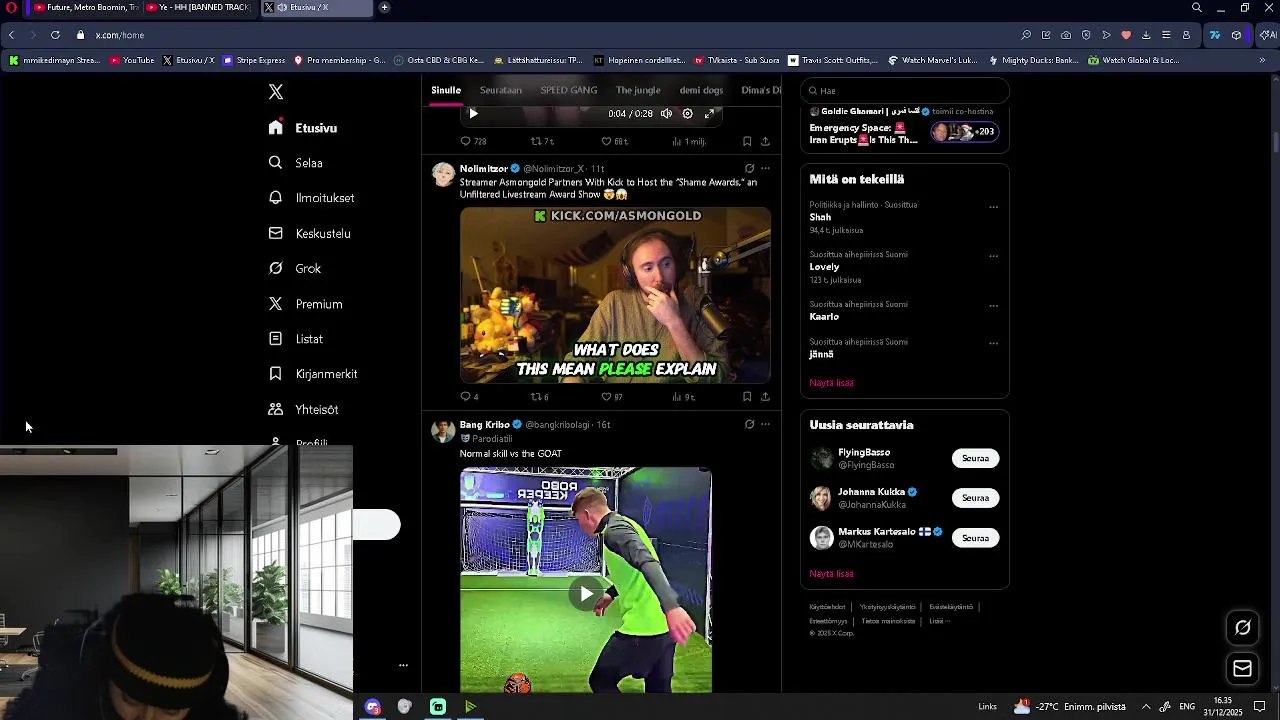Open the floating messages button
Screen dimensions: 1280x720
[x=1243, y=669]
